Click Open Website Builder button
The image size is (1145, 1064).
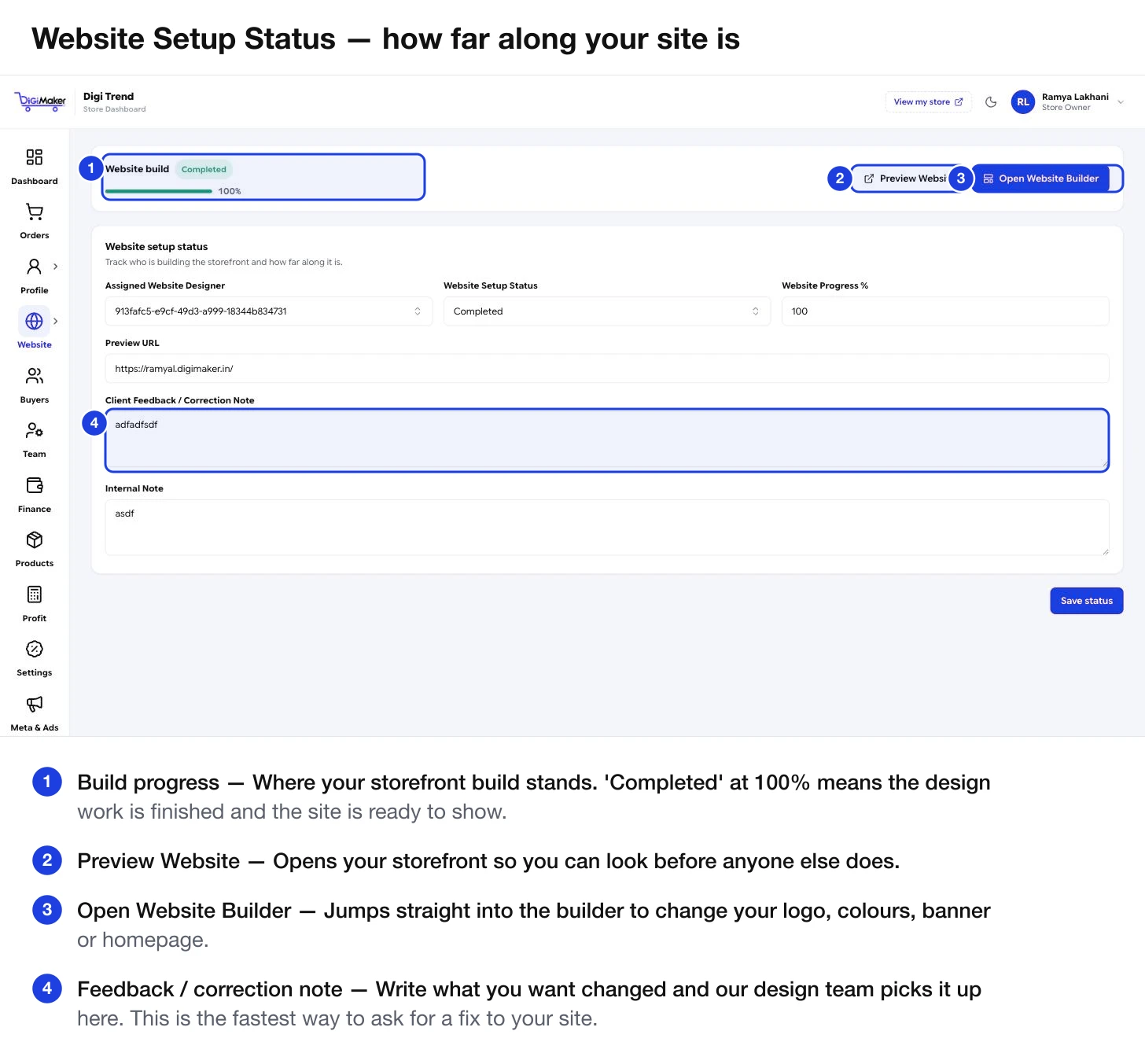[x=1040, y=179]
